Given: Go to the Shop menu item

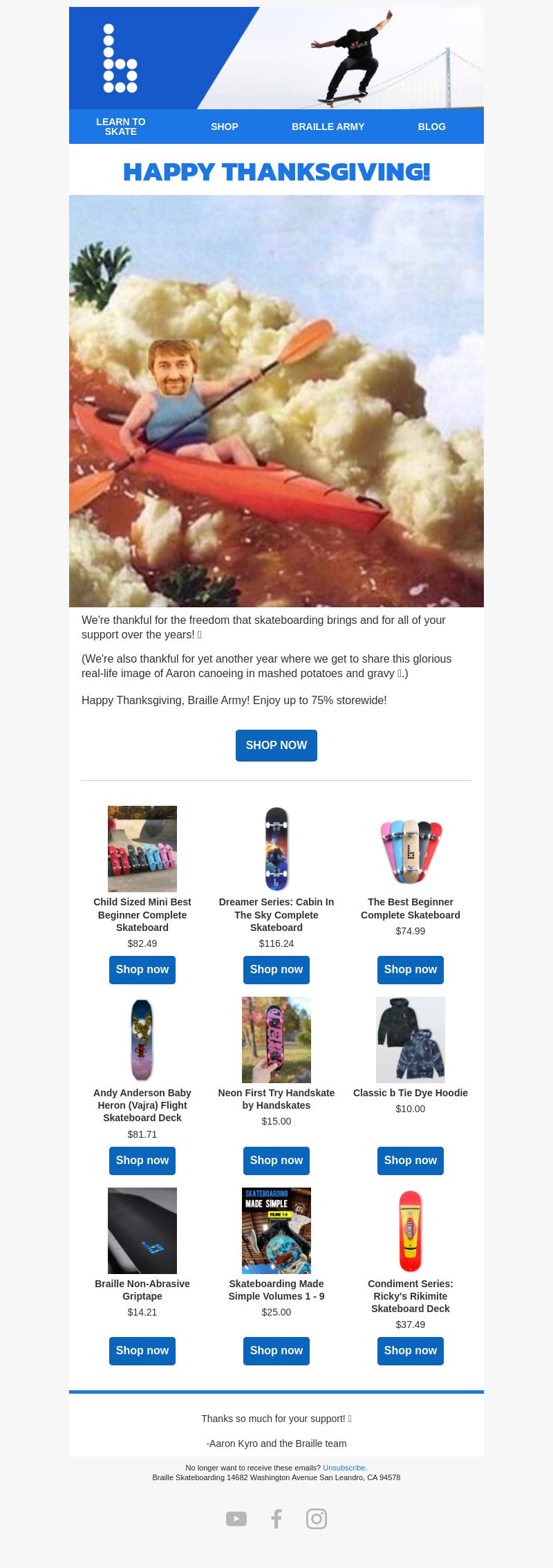Looking at the screenshot, I should point(225,127).
